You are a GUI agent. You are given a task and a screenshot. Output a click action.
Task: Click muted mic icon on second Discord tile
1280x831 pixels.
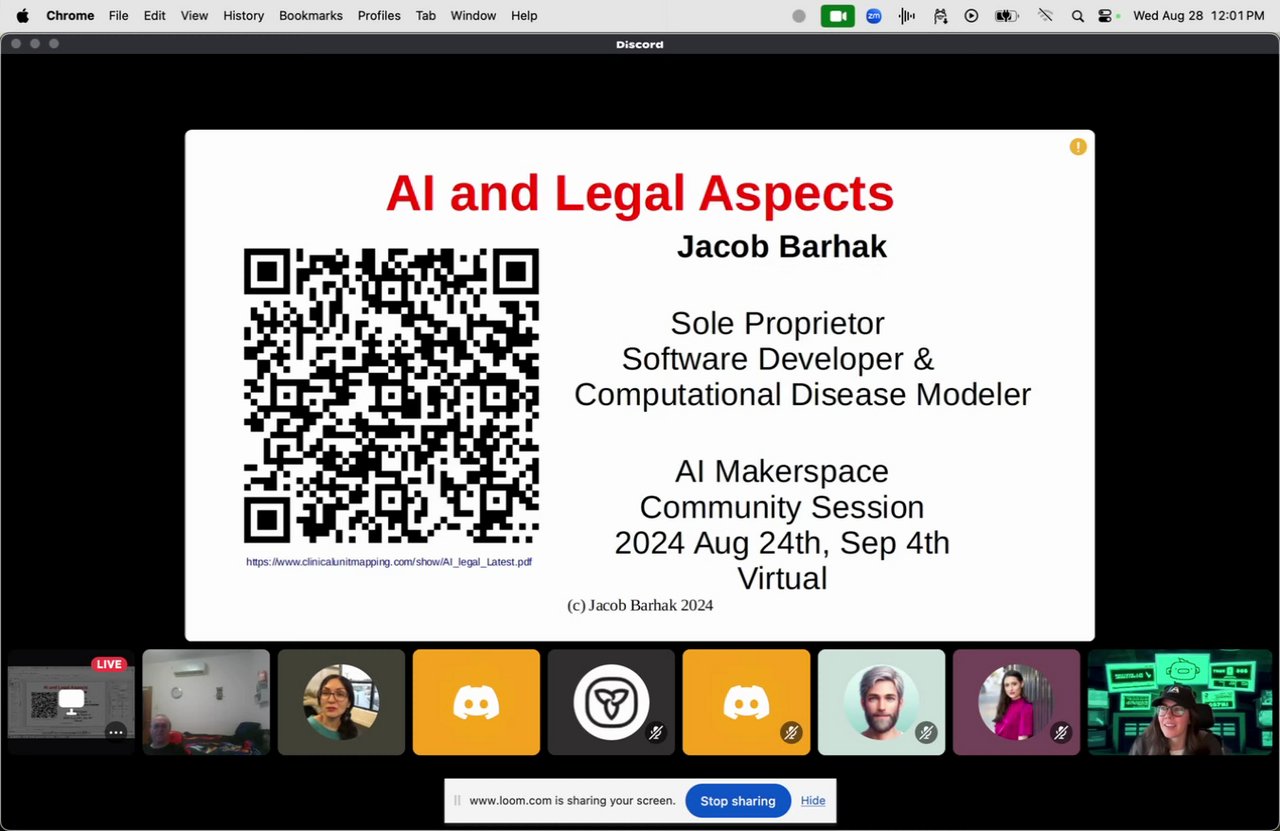pyautogui.click(x=791, y=733)
